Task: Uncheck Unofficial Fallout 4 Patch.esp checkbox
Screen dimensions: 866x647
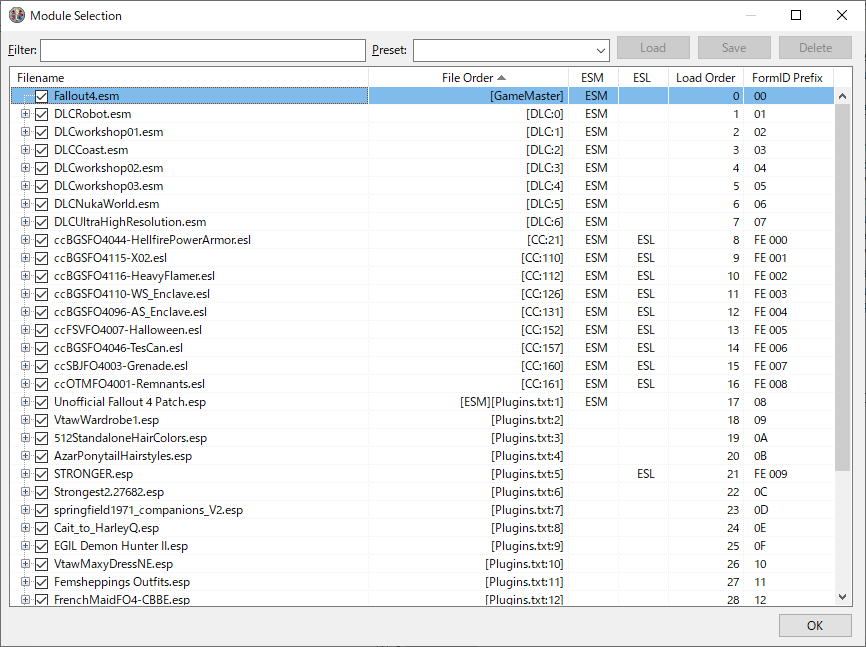Action: click(x=41, y=402)
